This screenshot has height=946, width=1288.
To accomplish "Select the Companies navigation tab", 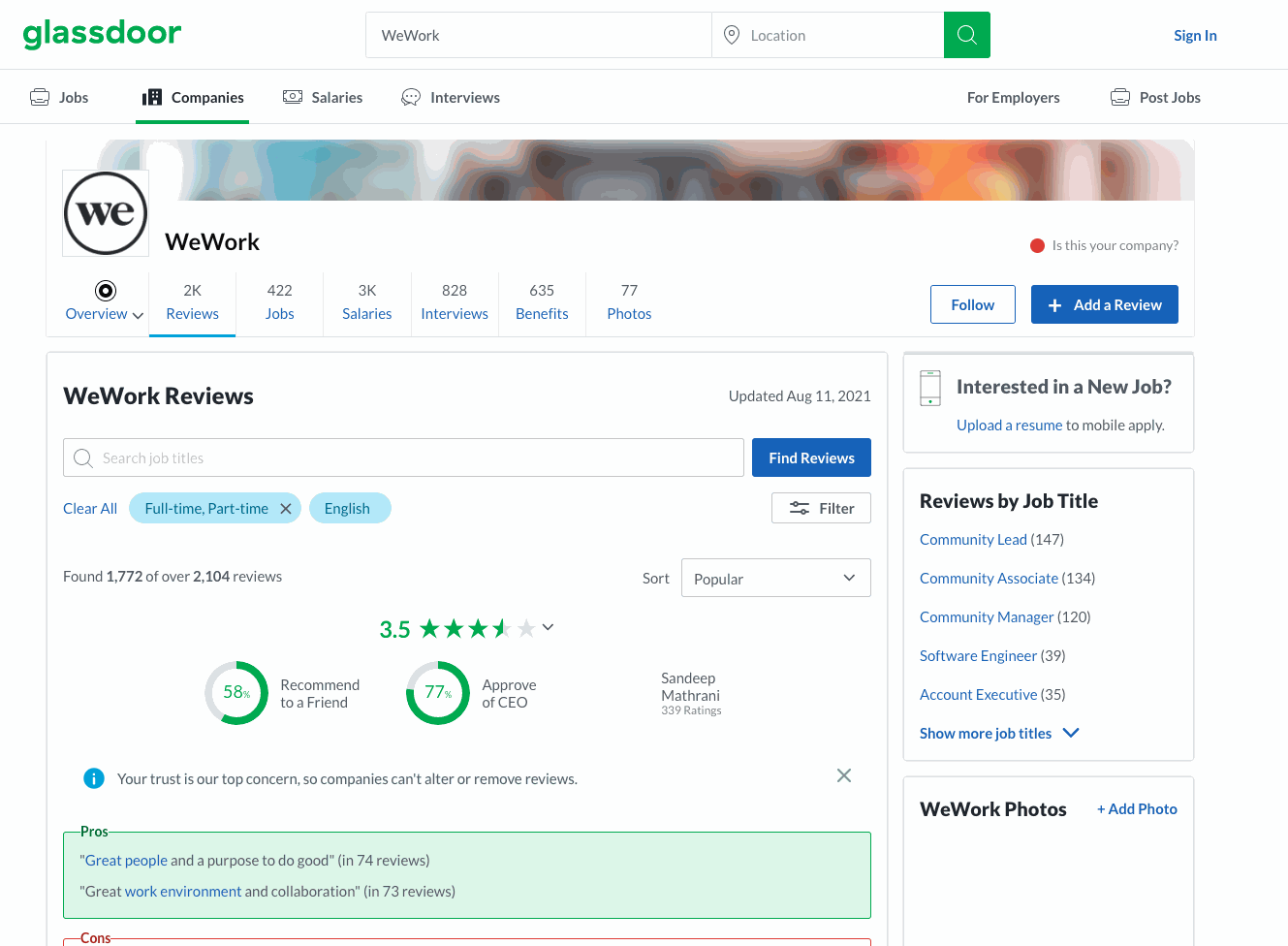I will click(x=193, y=97).
